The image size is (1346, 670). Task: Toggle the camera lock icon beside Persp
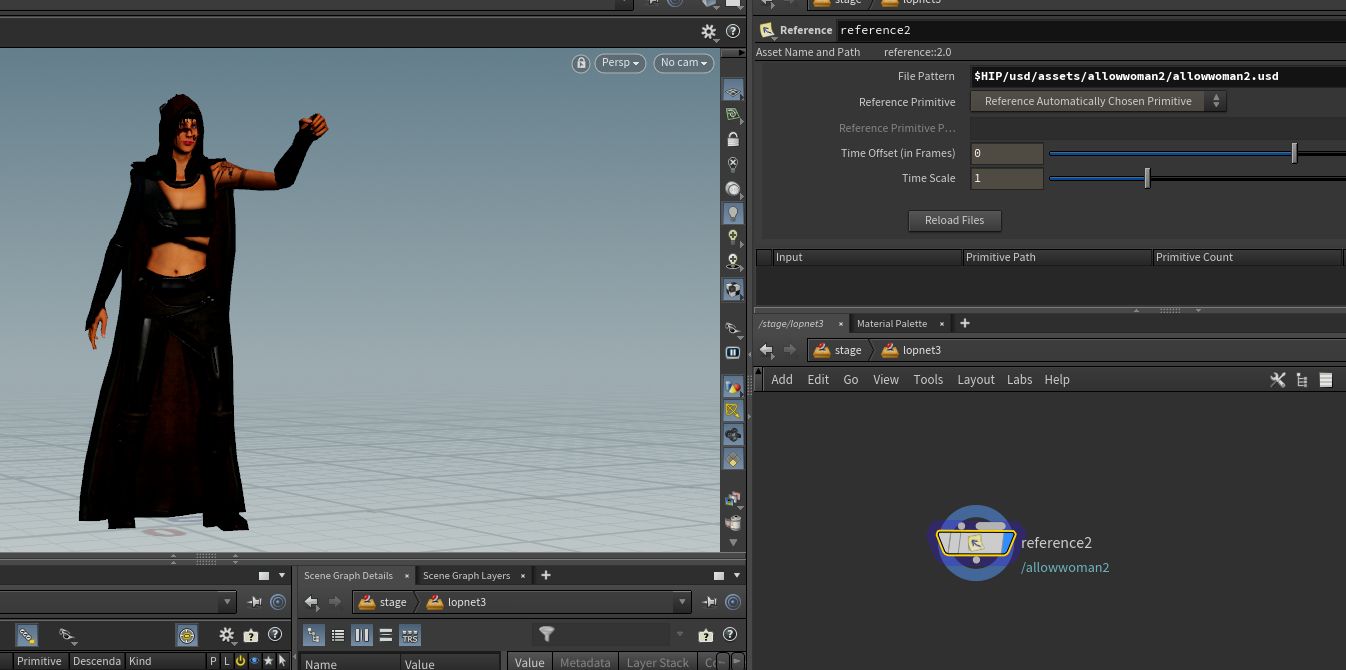coord(580,63)
